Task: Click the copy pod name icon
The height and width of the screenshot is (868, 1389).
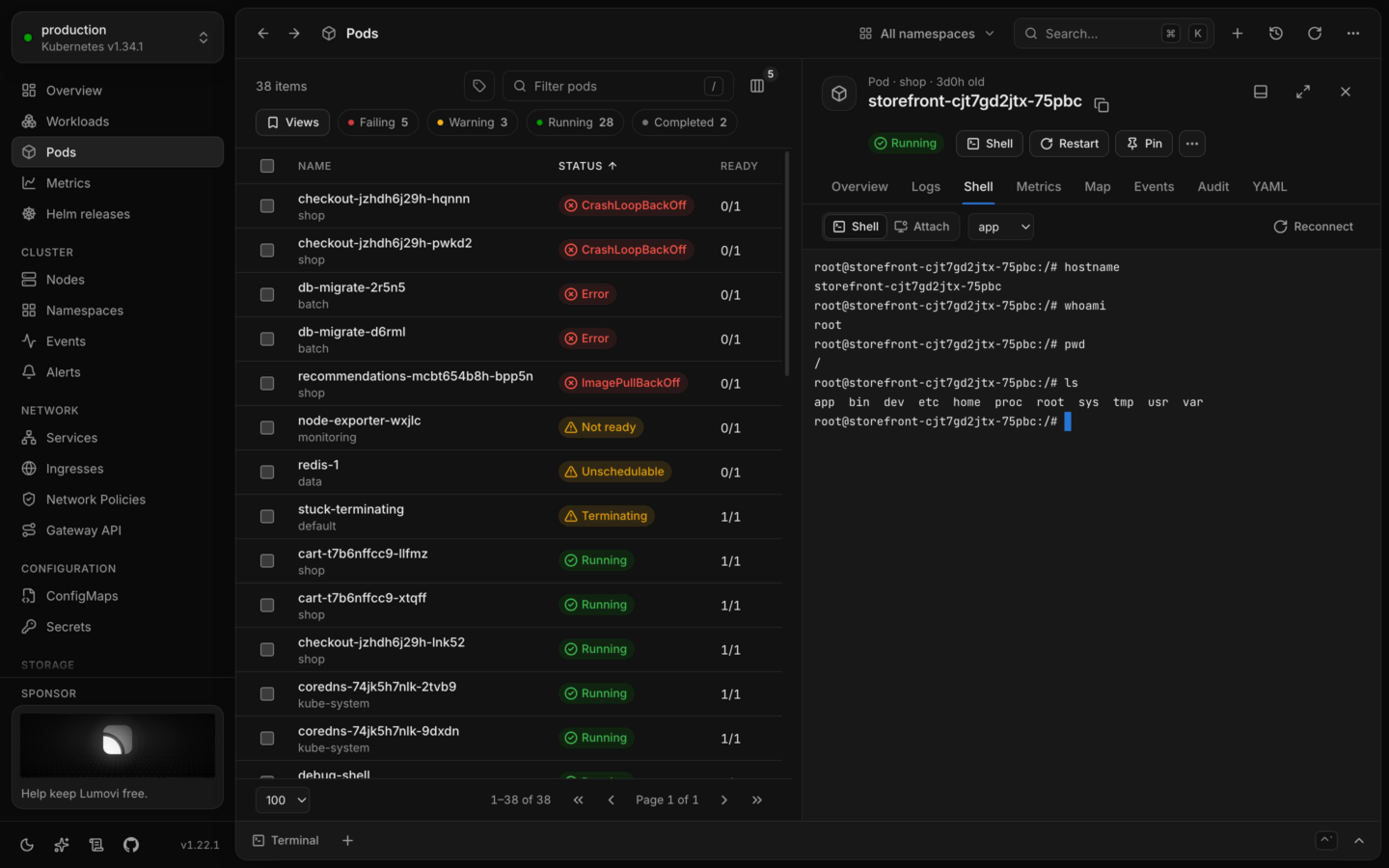Action: [x=1102, y=104]
